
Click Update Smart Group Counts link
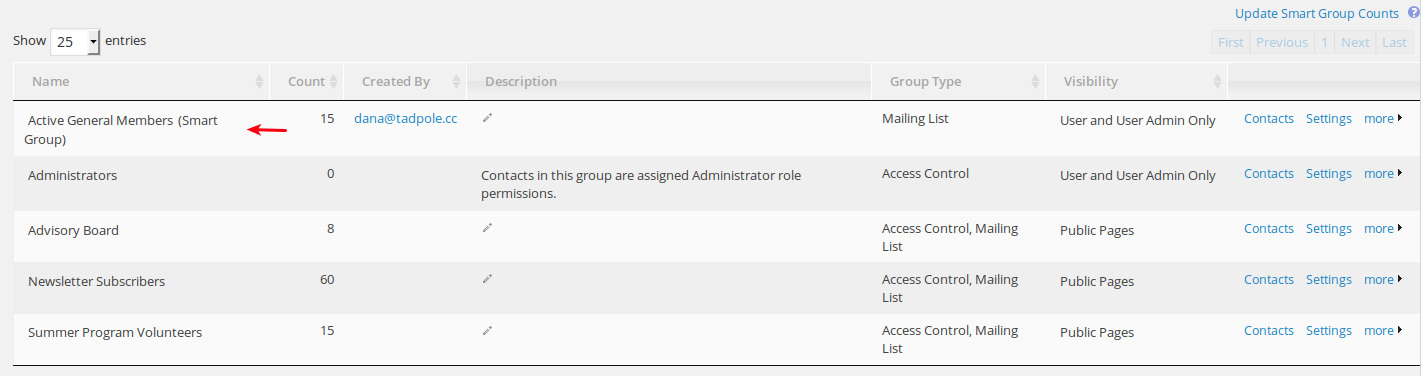pos(1317,13)
